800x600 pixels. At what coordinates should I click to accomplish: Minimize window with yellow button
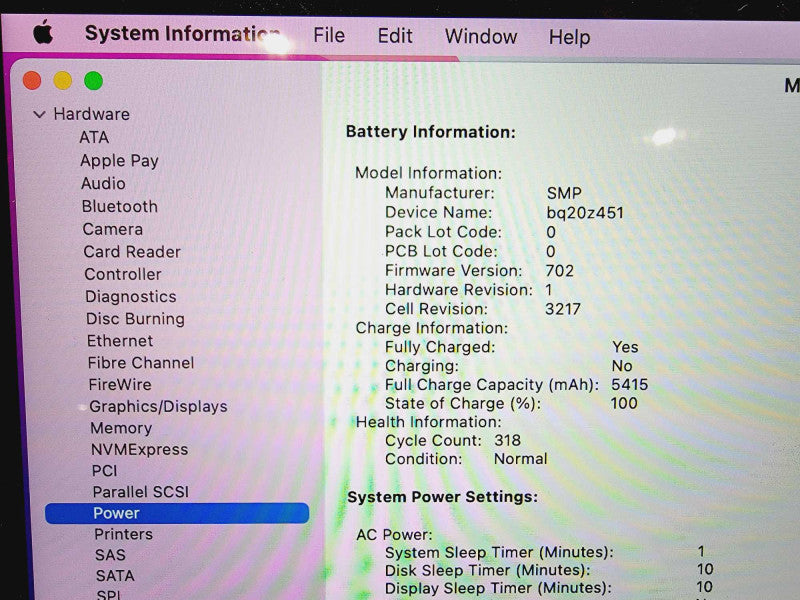(x=63, y=81)
